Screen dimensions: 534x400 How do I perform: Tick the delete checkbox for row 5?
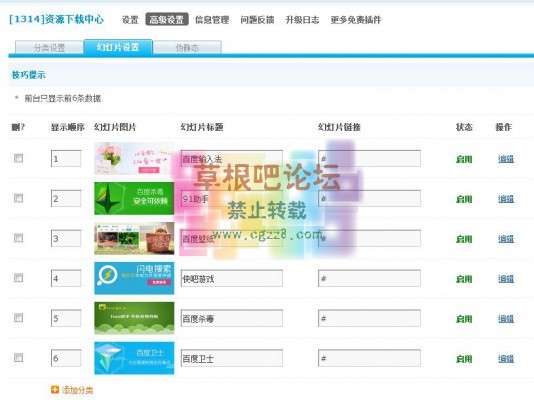click(x=18, y=318)
